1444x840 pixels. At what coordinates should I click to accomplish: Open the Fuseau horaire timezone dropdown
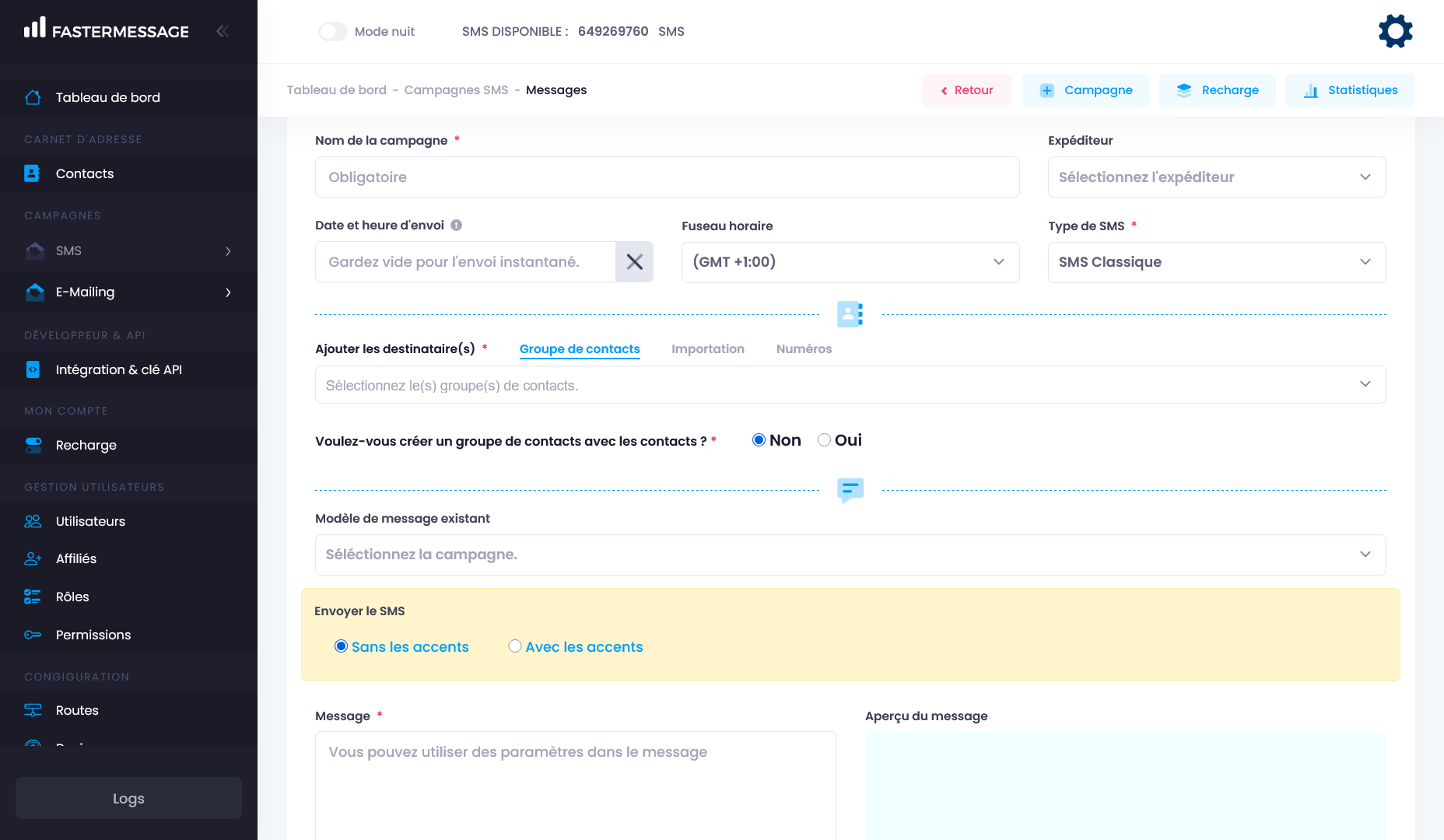pyautogui.click(x=850, y=262)
